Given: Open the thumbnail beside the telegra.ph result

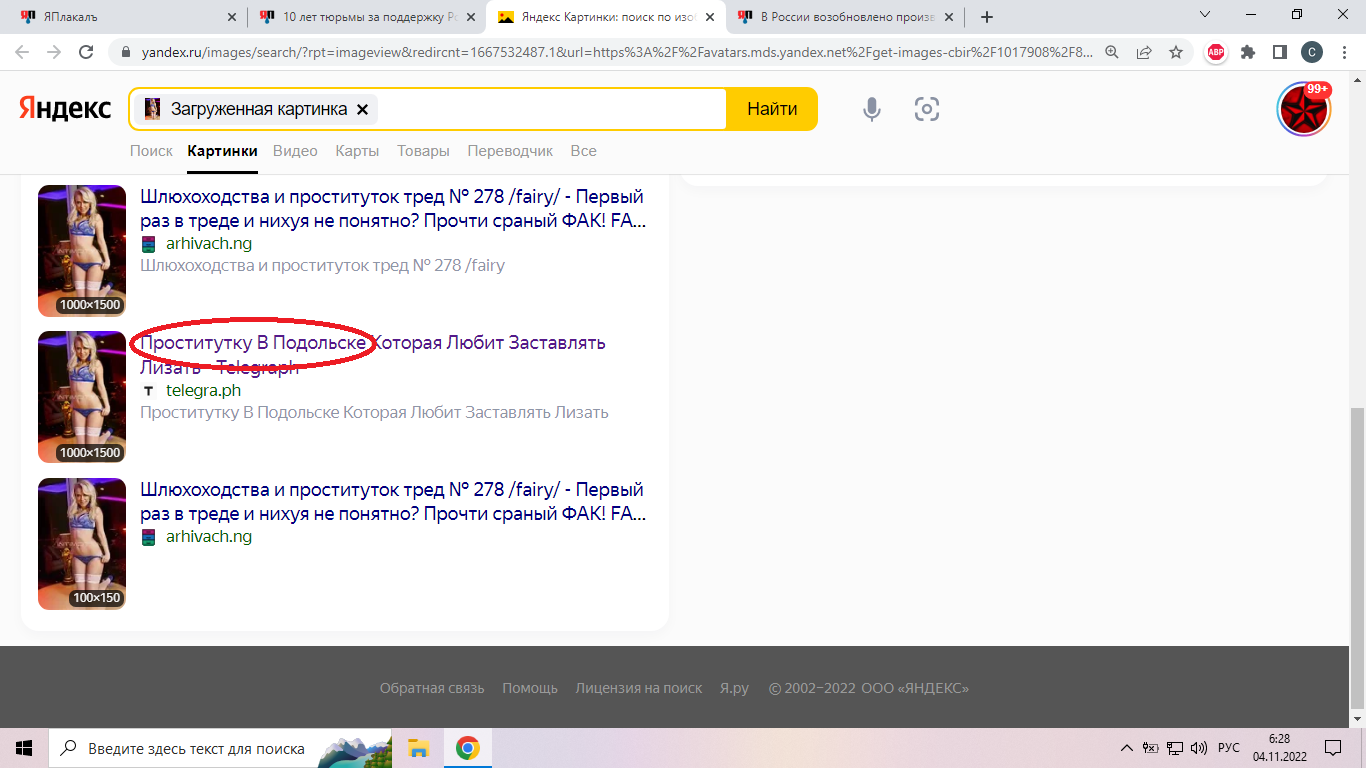Looking at the screenshot, I should coord(82,397).
